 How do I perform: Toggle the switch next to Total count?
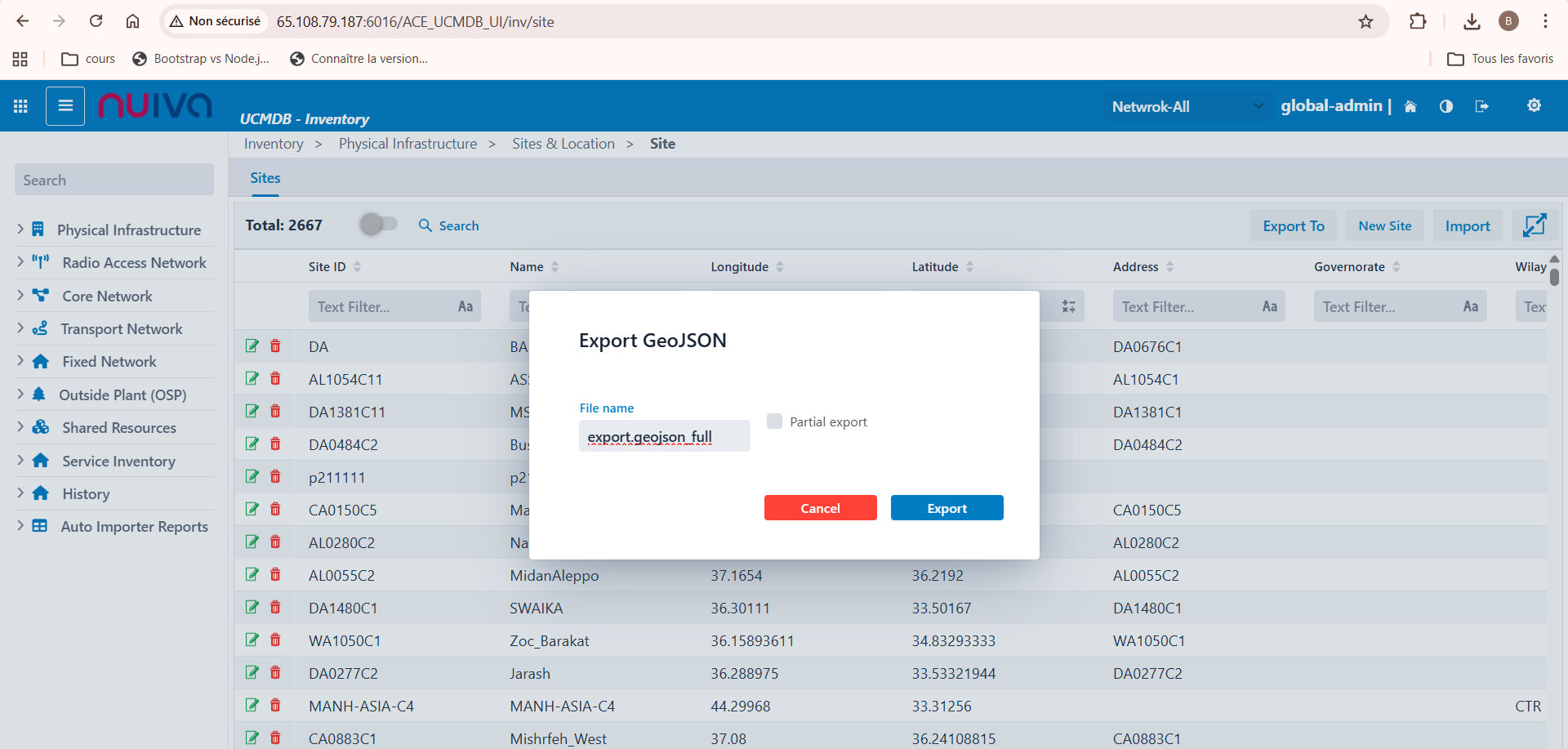tap(378, 224)
